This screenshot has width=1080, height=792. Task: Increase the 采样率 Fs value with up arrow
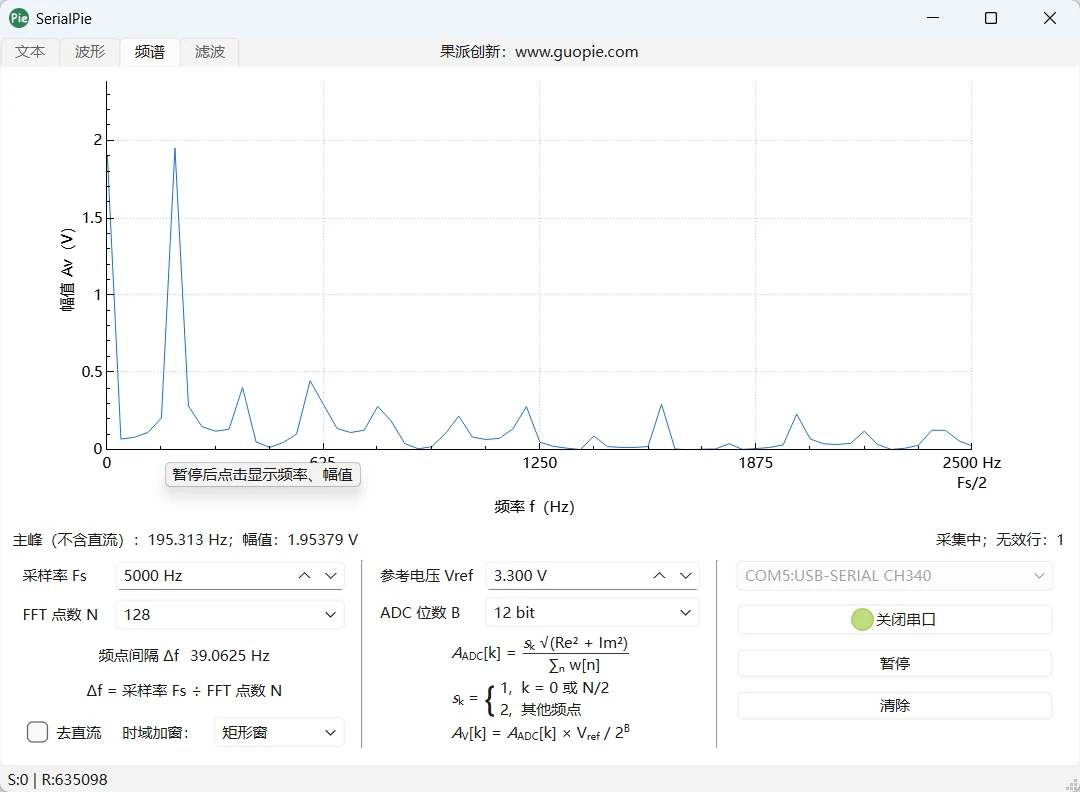304,576
